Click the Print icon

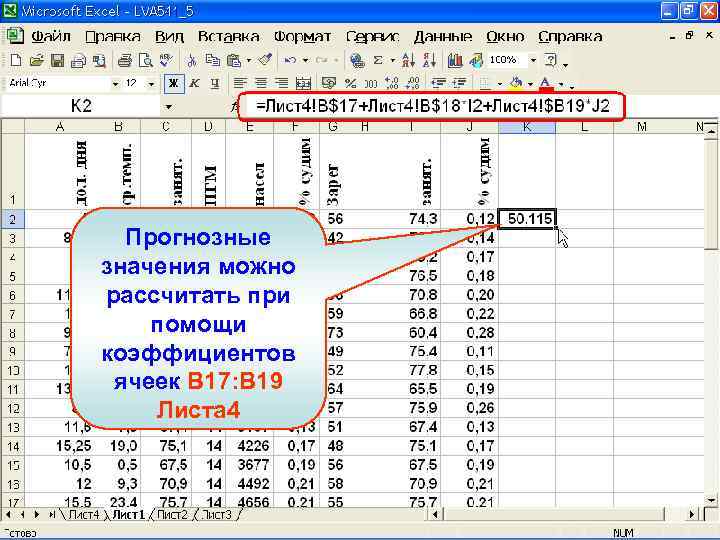(124, 60)
